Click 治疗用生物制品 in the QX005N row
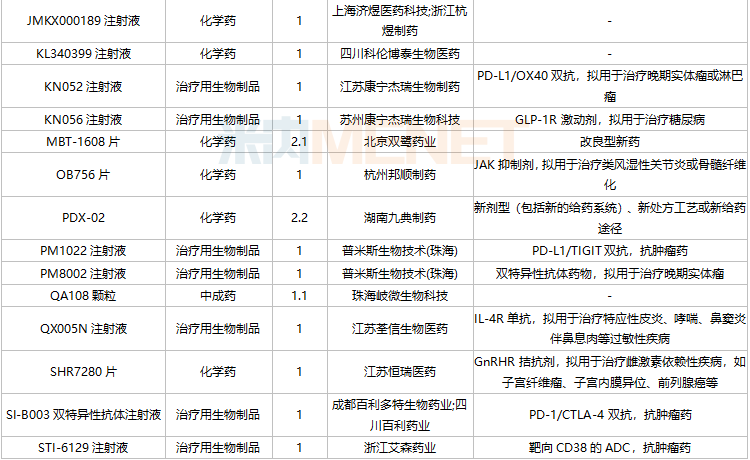The height and width of the screenshot is (460, 750). [x=218, y=329]
